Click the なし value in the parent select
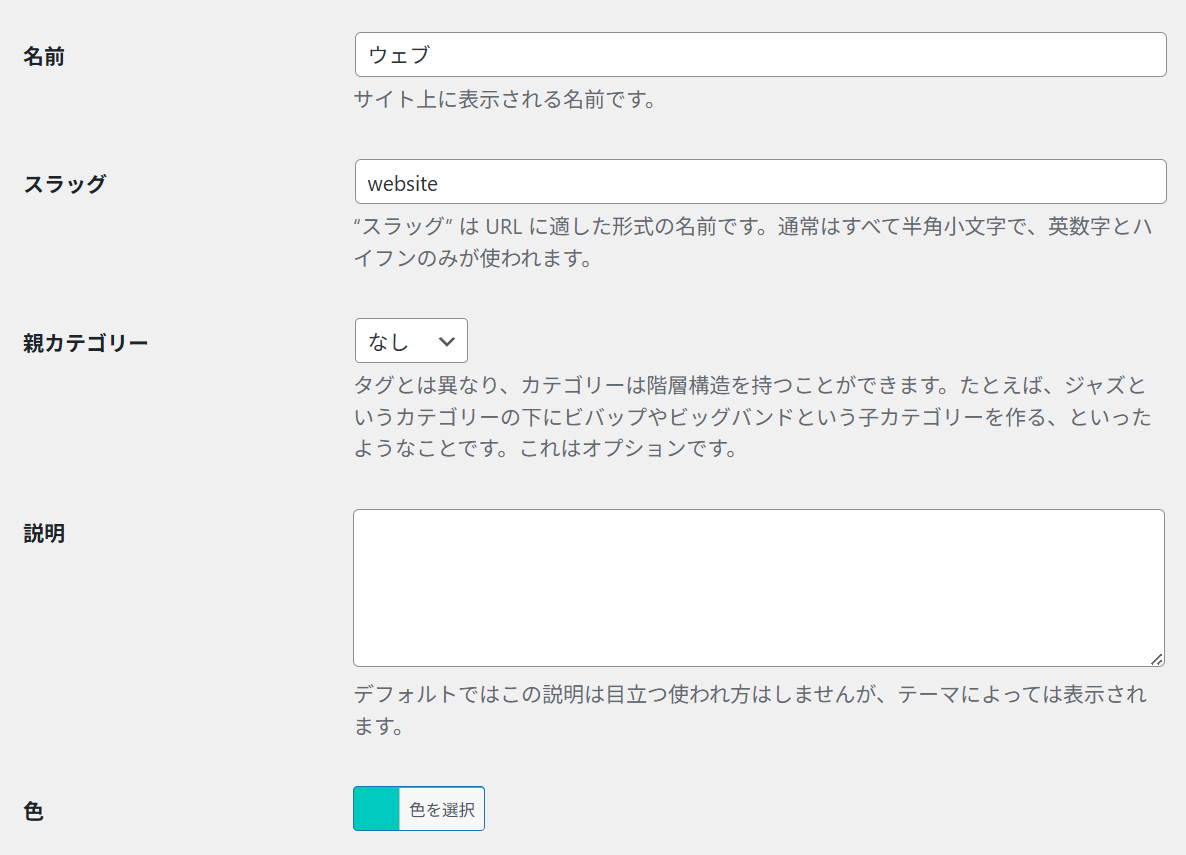This screenshot has width=1186, height=855. tap(389, 342)
